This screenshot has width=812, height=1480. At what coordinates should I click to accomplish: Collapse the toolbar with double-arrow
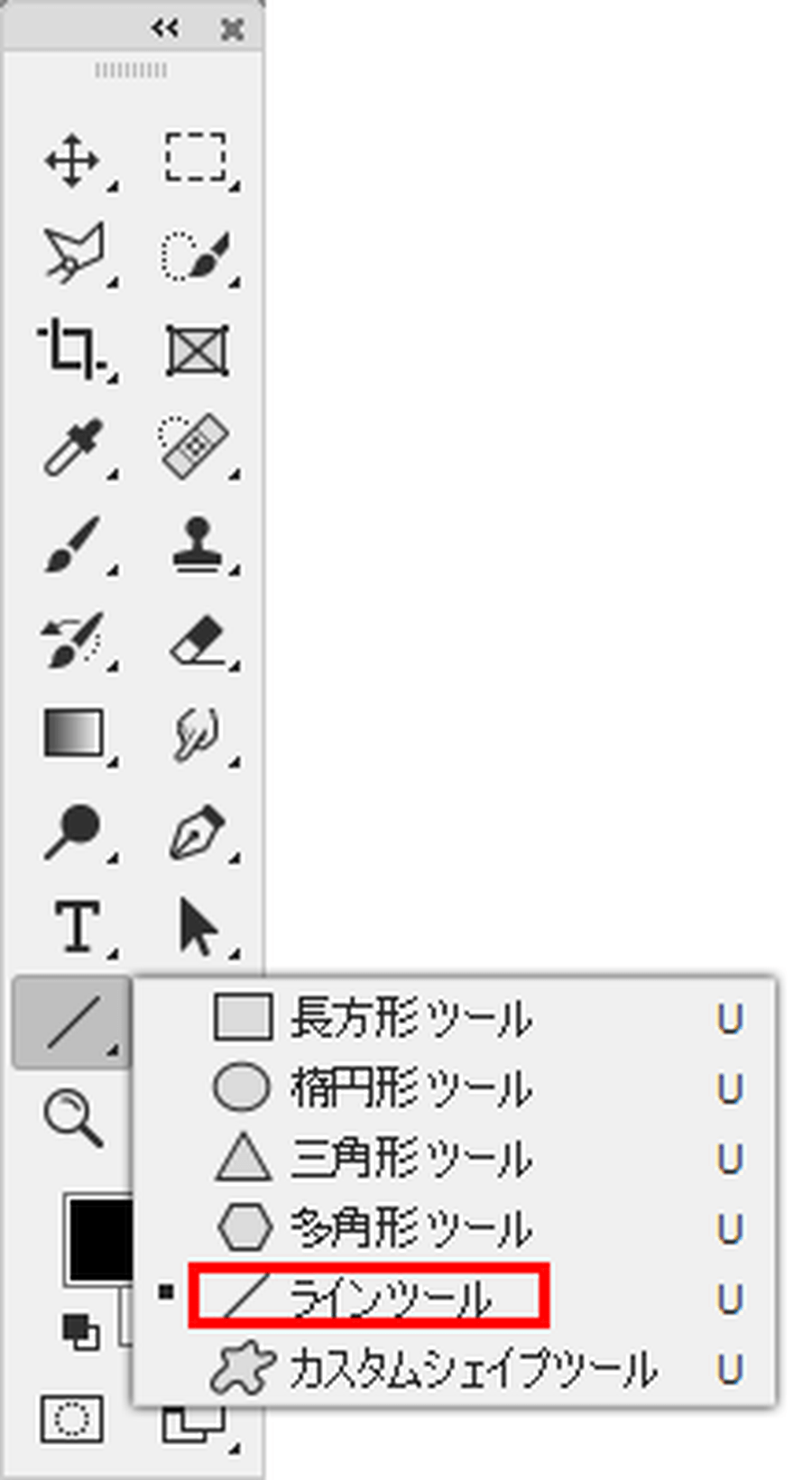coord(164,29)
